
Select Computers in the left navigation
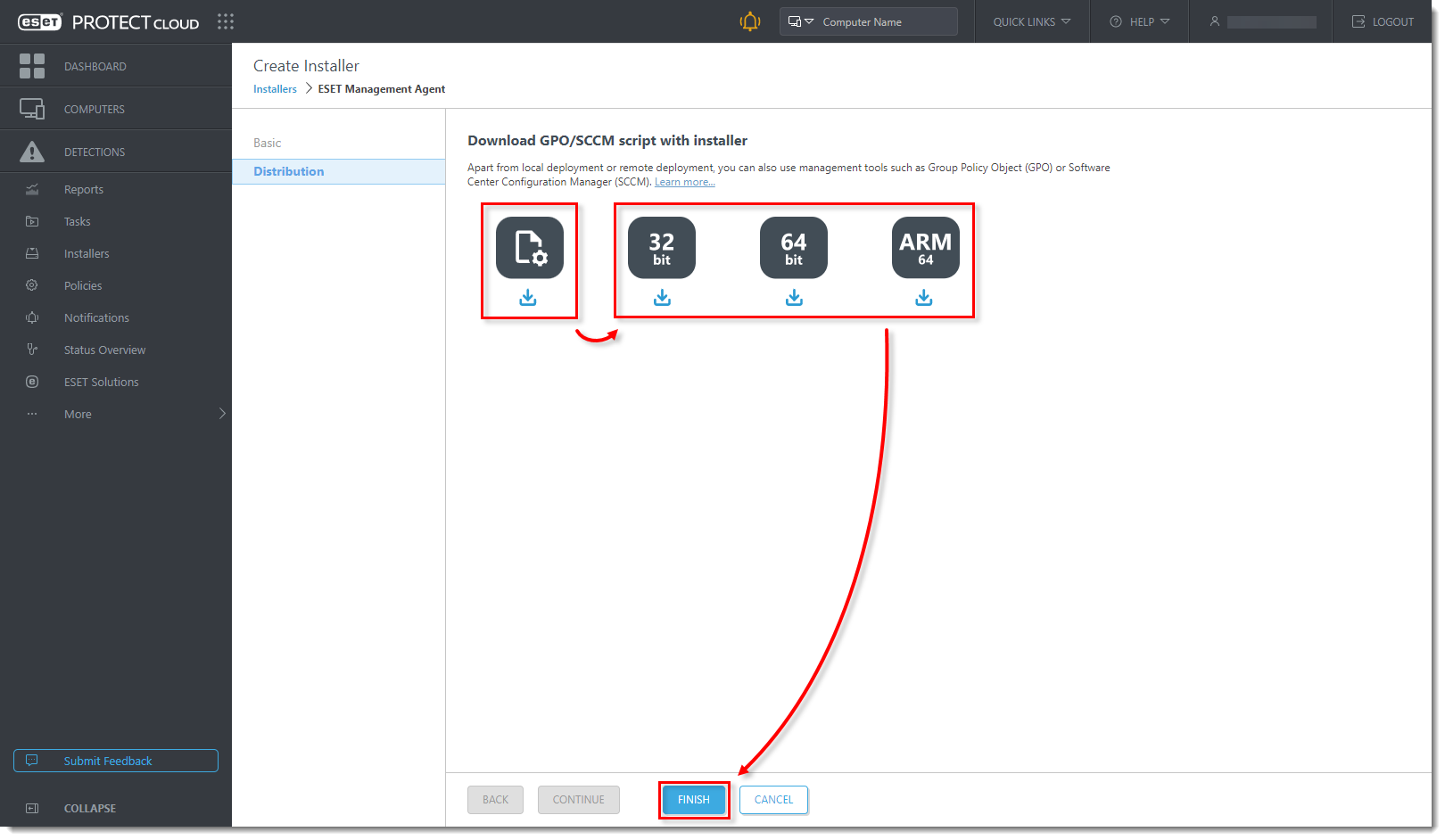pos(94,109)
